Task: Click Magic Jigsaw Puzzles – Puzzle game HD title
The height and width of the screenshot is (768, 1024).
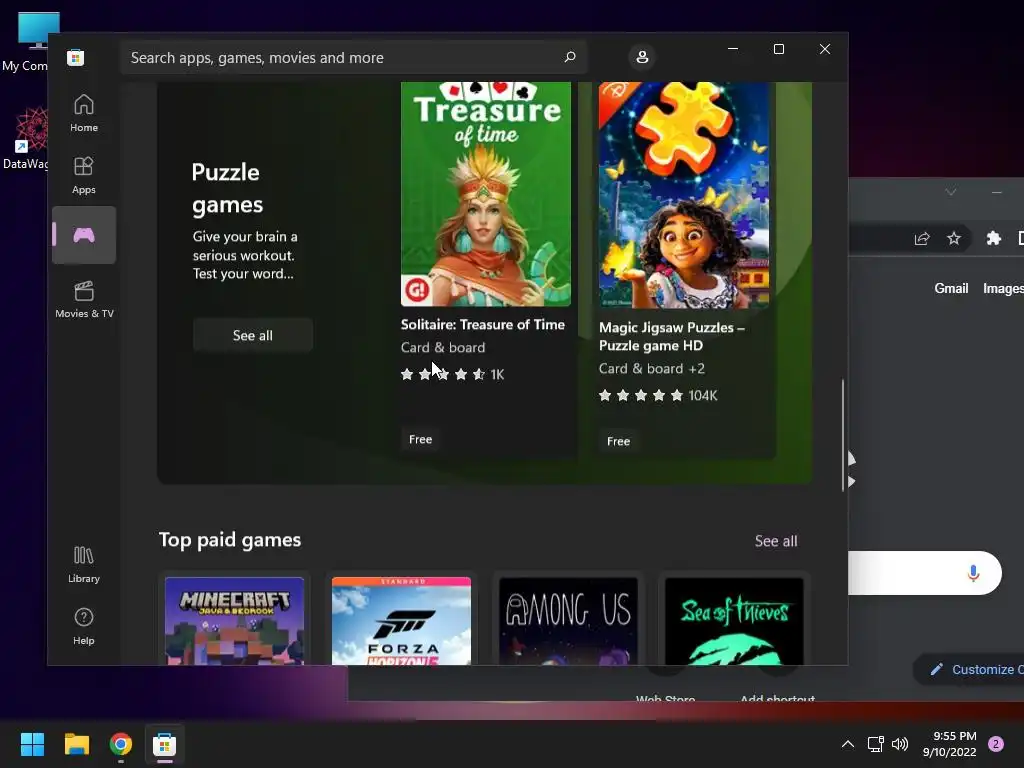Action: click(671, 336)
